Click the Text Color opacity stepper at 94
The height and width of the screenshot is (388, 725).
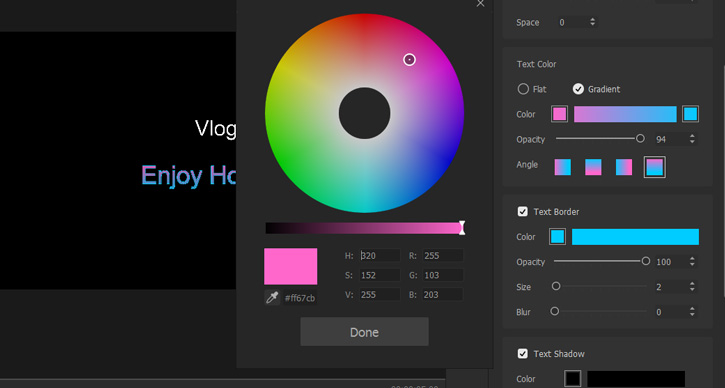692,139
